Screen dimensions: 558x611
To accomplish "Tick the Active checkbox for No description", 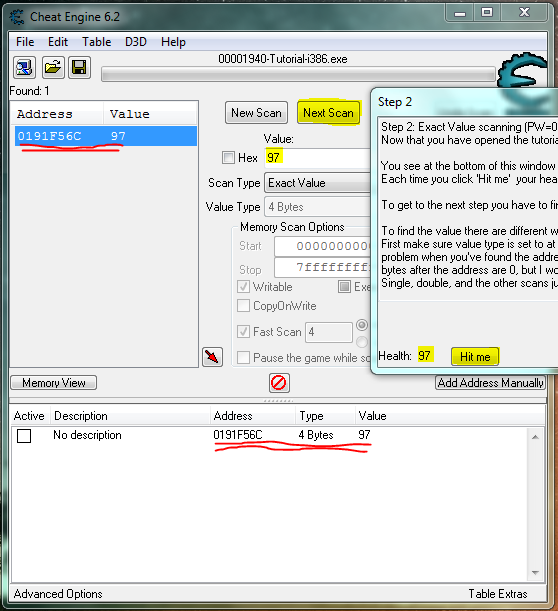I will click(24, 436).
